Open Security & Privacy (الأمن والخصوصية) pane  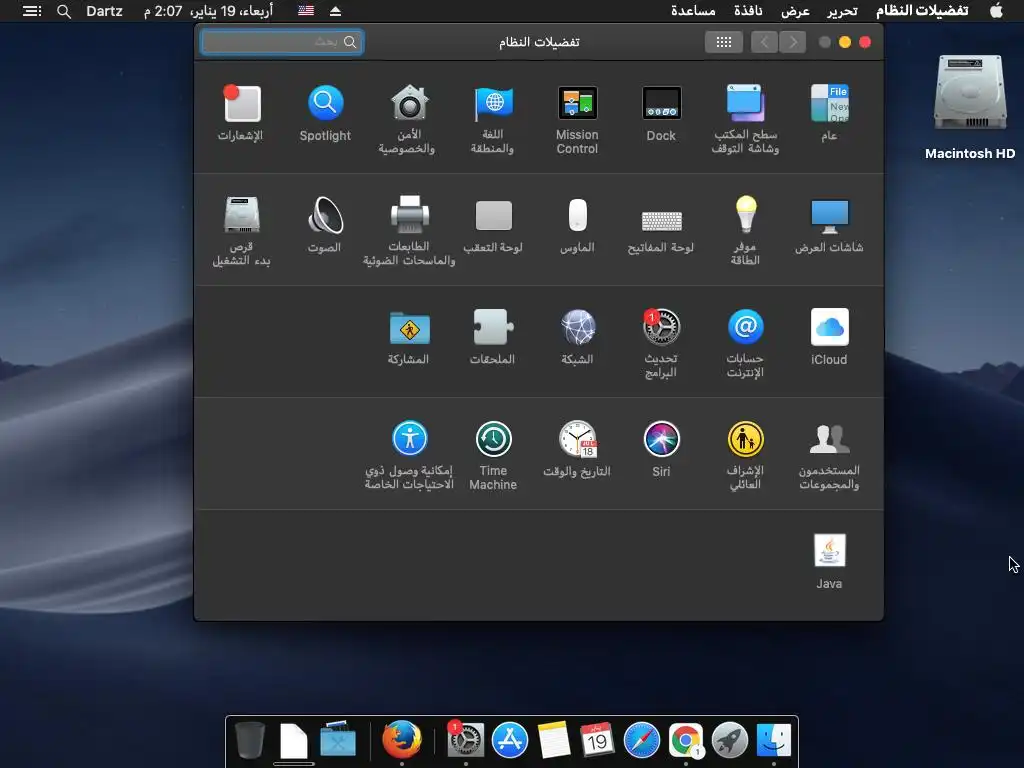tap(409, 119)
